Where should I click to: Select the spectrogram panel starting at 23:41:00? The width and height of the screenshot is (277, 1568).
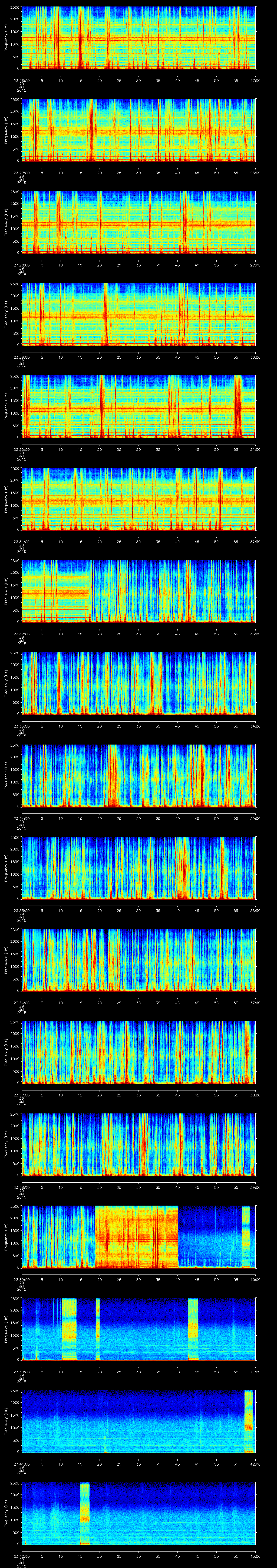tap(138, 1422)
